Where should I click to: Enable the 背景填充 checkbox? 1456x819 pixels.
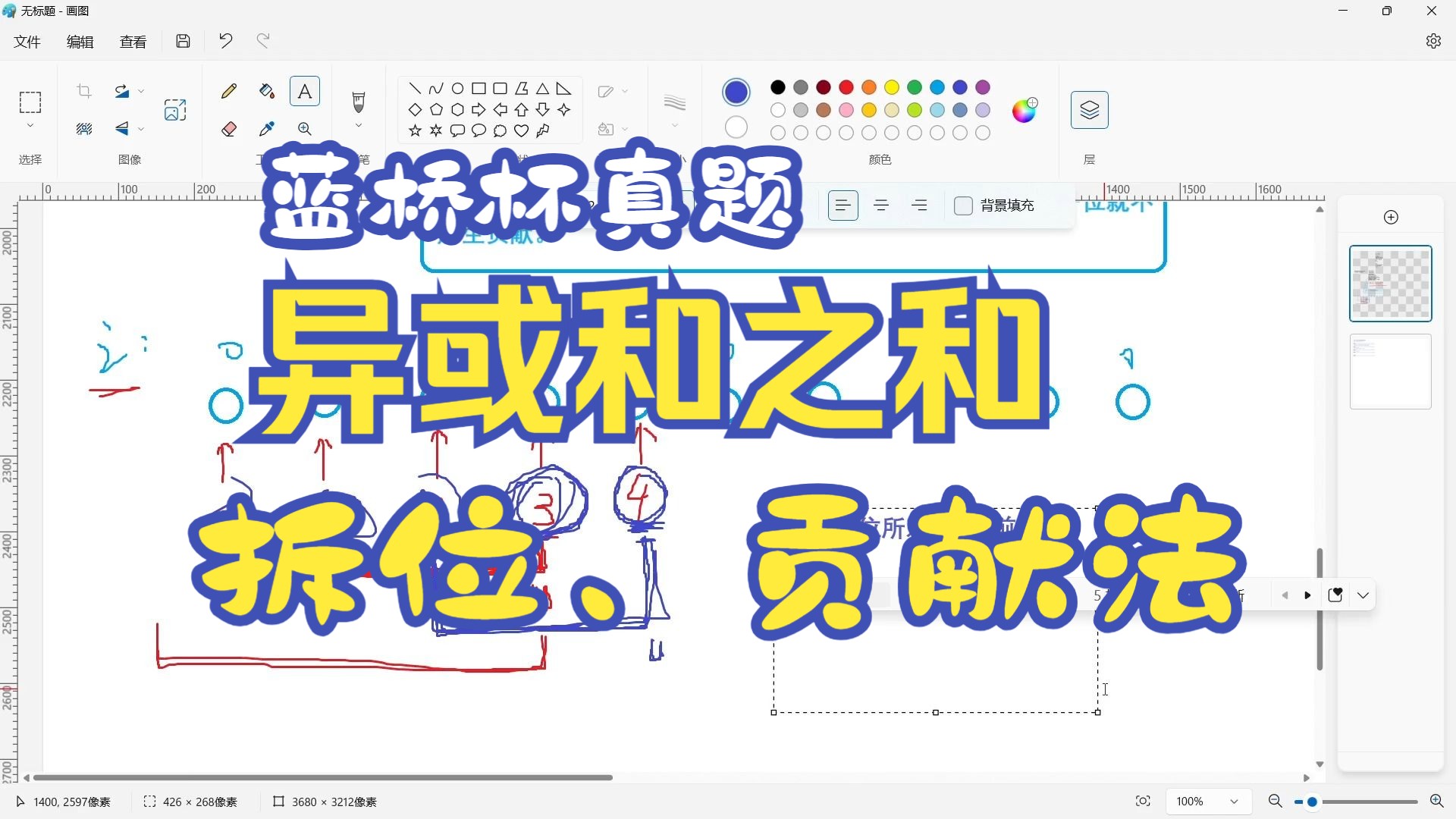963,206
